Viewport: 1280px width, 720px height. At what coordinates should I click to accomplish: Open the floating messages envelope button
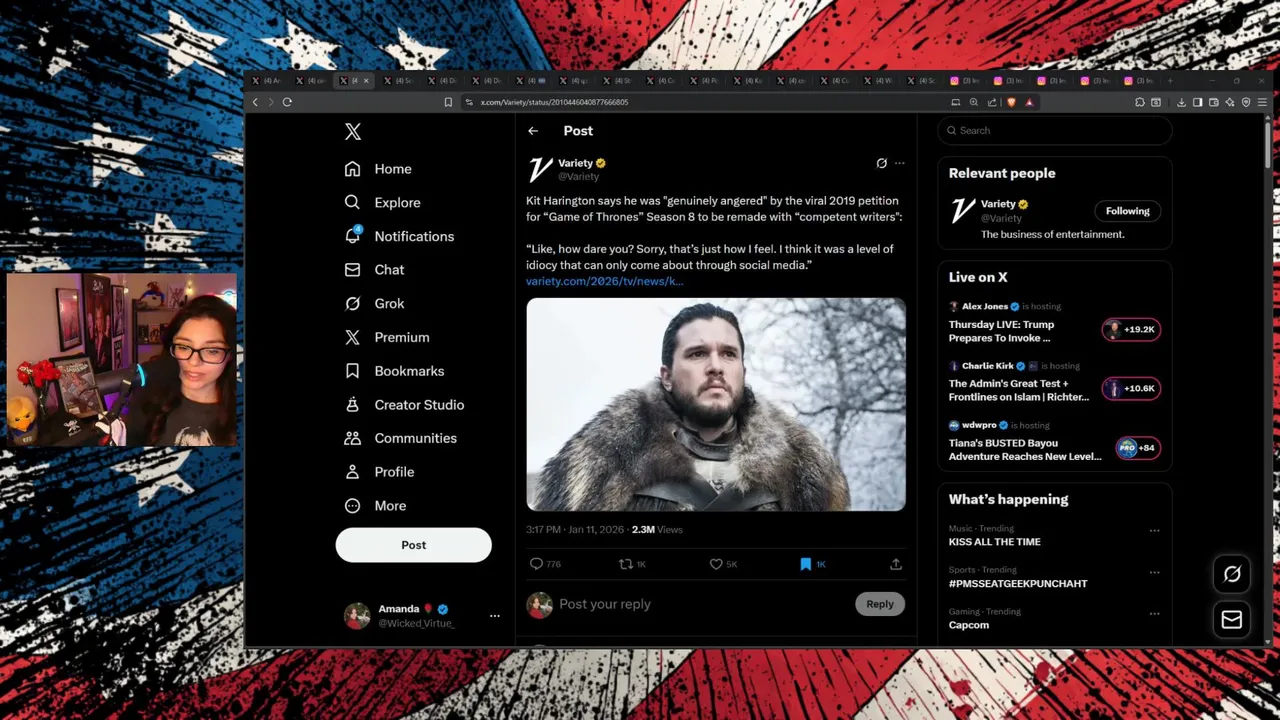pyautogui.click(x=1232, y=620)
